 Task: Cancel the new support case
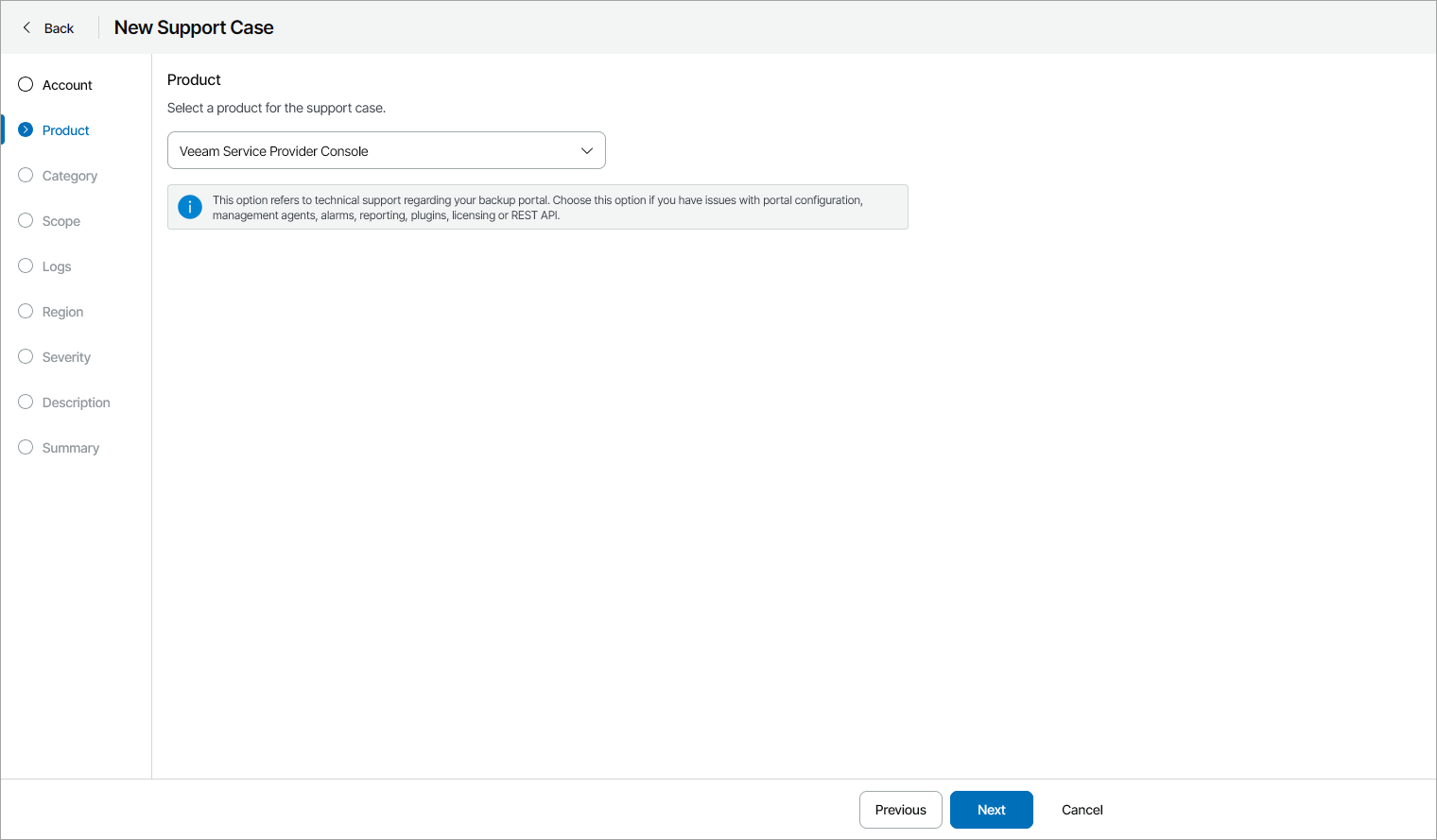[1082, 810]
